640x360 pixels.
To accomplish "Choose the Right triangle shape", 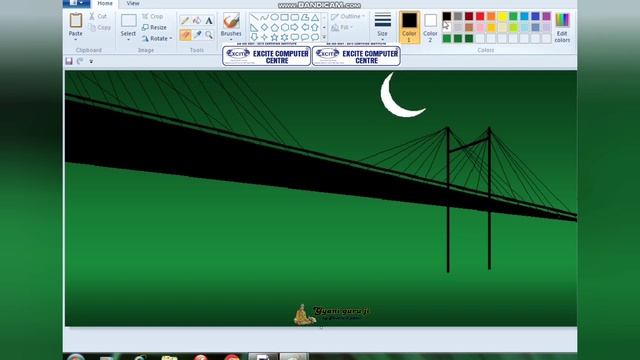I will click(254, 27).
